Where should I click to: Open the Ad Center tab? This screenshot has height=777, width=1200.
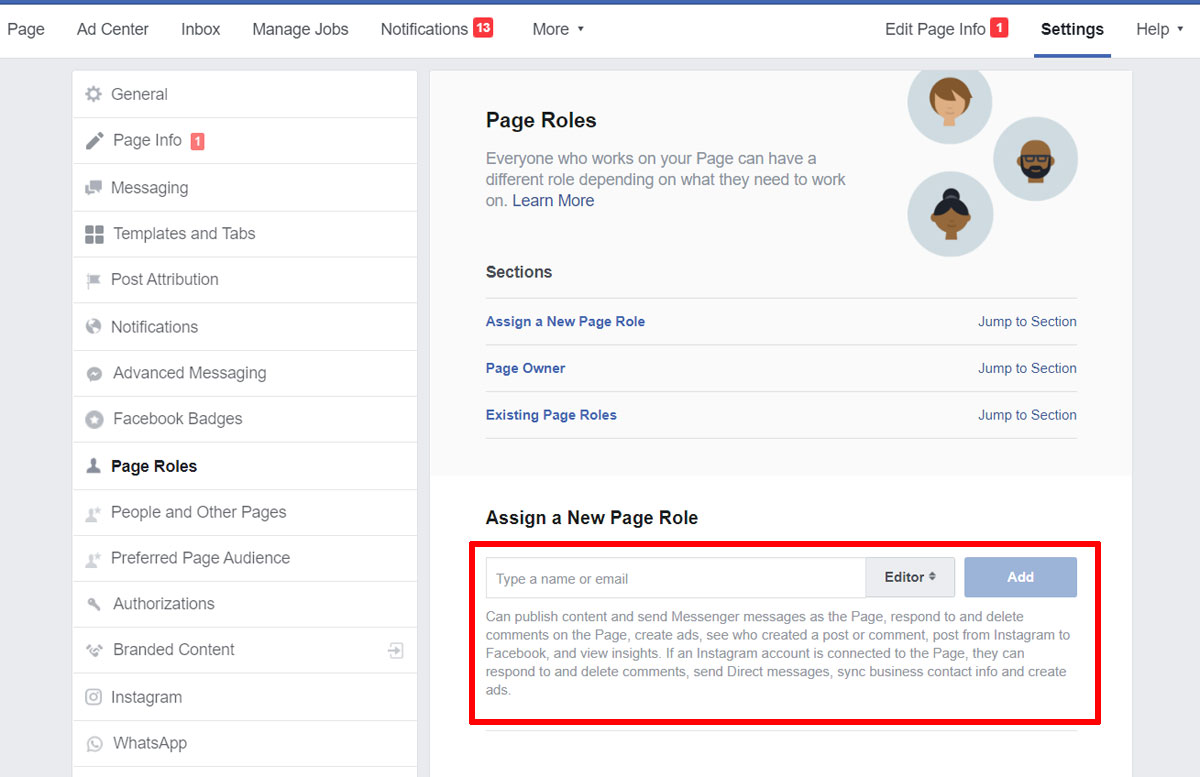pyautogui.click(x=113, y=29)
